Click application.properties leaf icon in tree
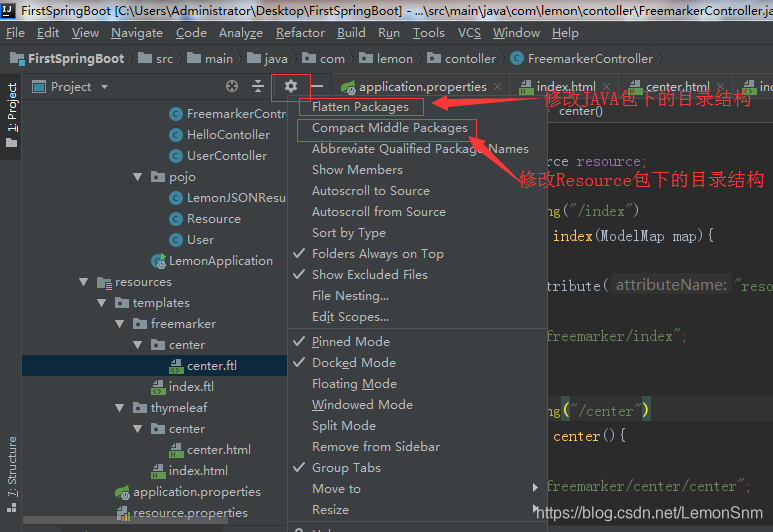The image size is (773, 532). (122, 492)
